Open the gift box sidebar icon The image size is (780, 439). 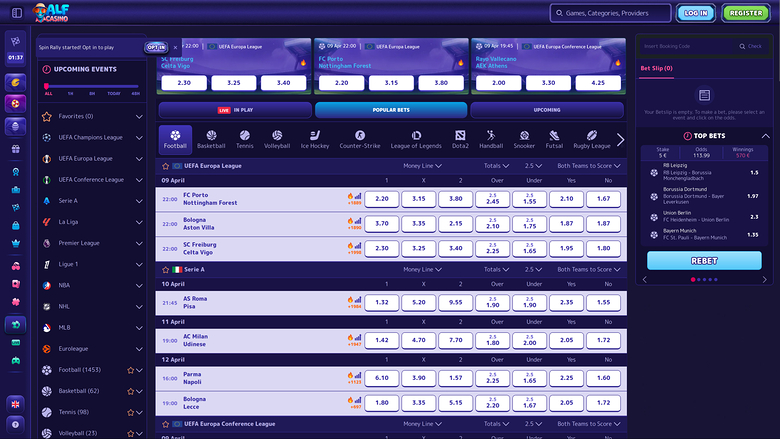point(16,149)
